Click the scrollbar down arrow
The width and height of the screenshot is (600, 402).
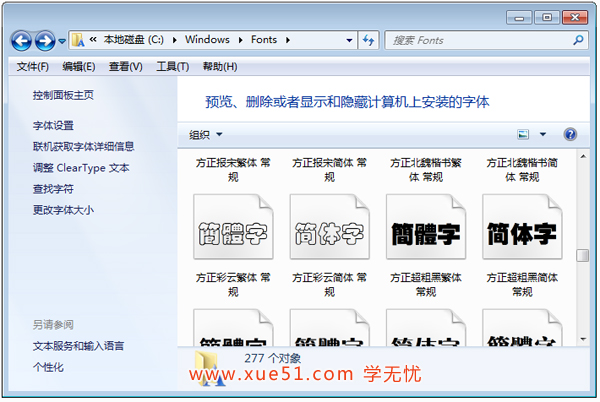[x=583, y=339]
